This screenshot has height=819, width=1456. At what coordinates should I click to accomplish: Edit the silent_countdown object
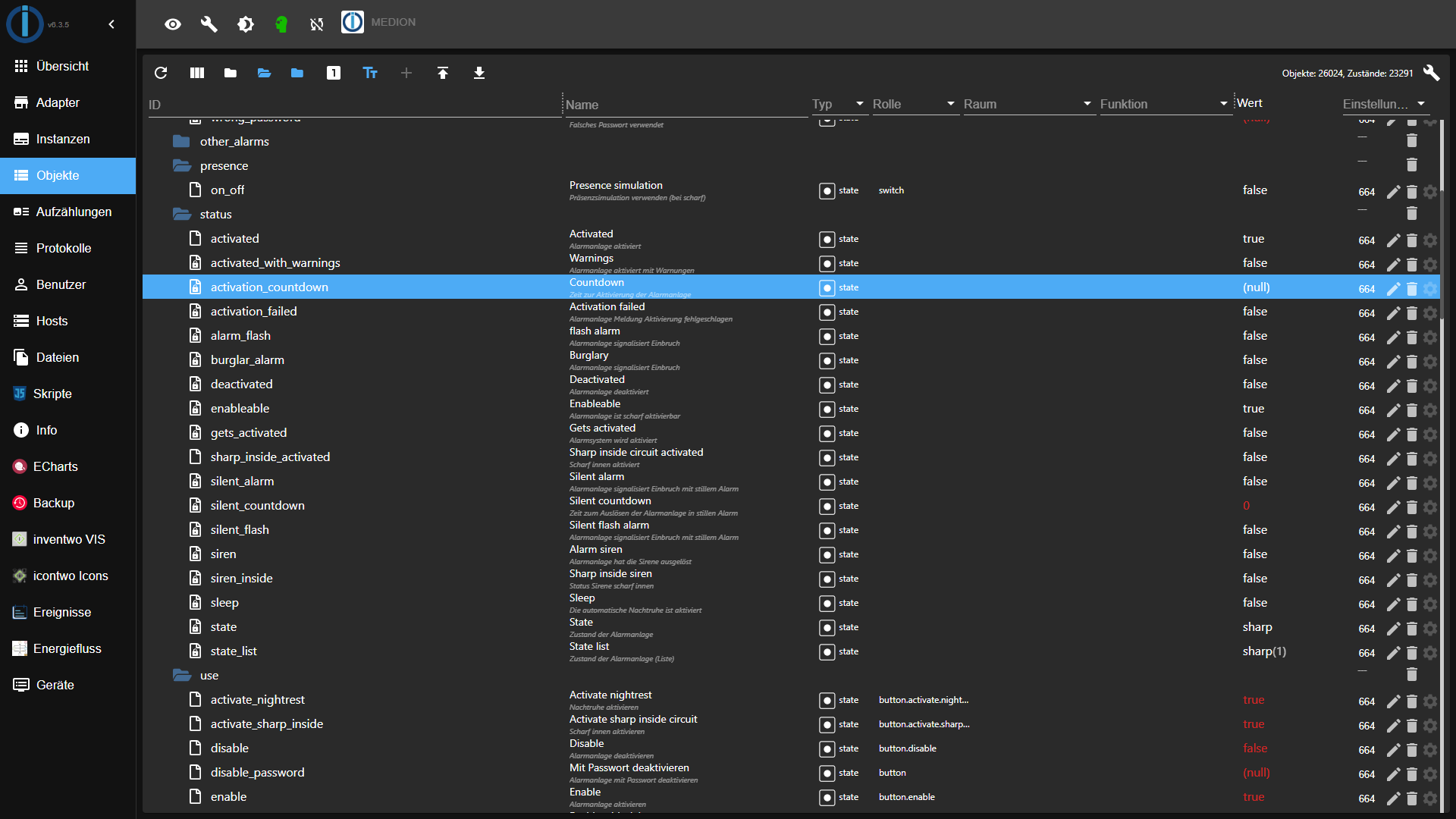point(1393,507)
